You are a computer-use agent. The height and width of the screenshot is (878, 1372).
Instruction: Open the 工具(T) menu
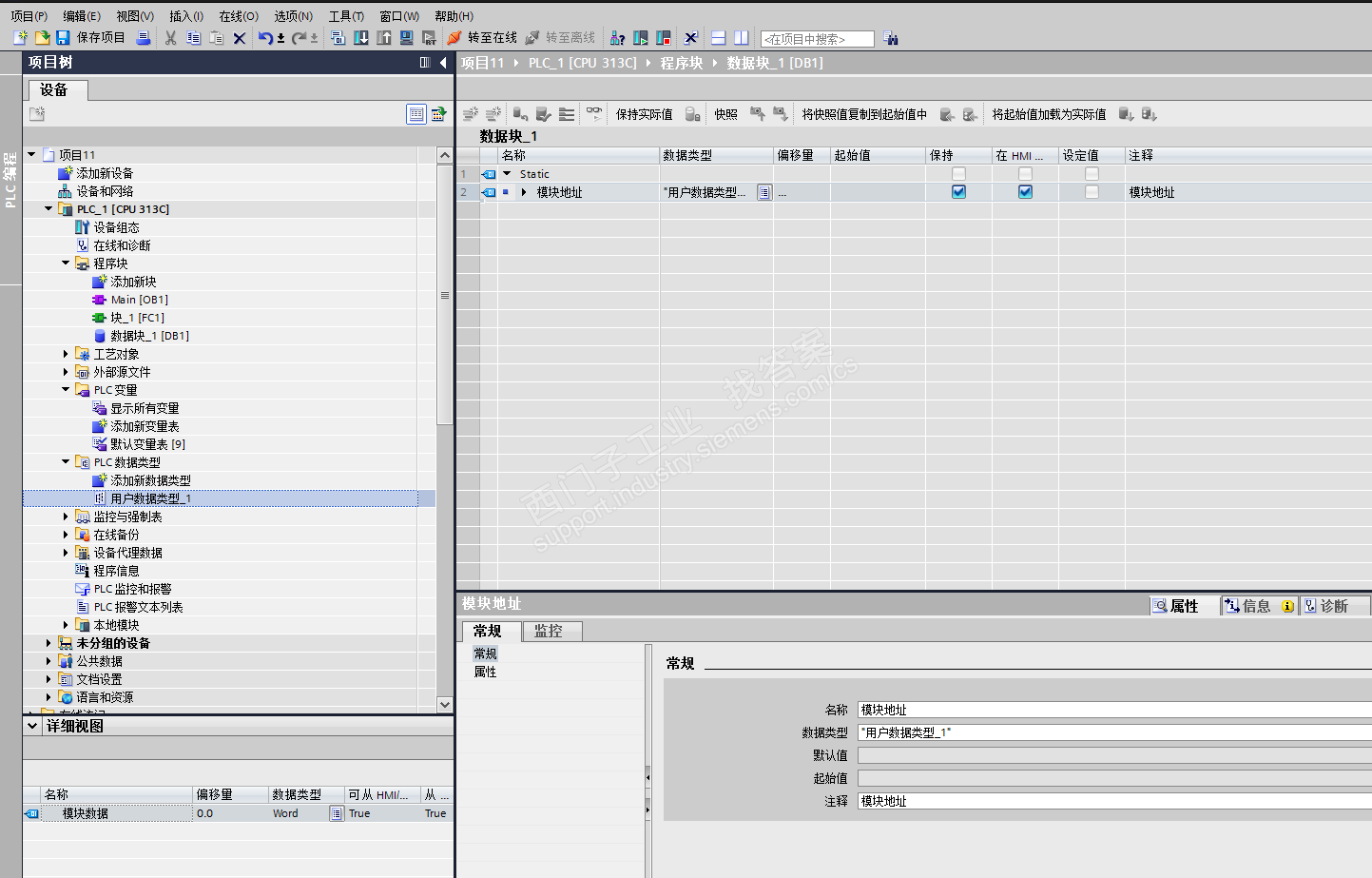click(x=346, y=16)
